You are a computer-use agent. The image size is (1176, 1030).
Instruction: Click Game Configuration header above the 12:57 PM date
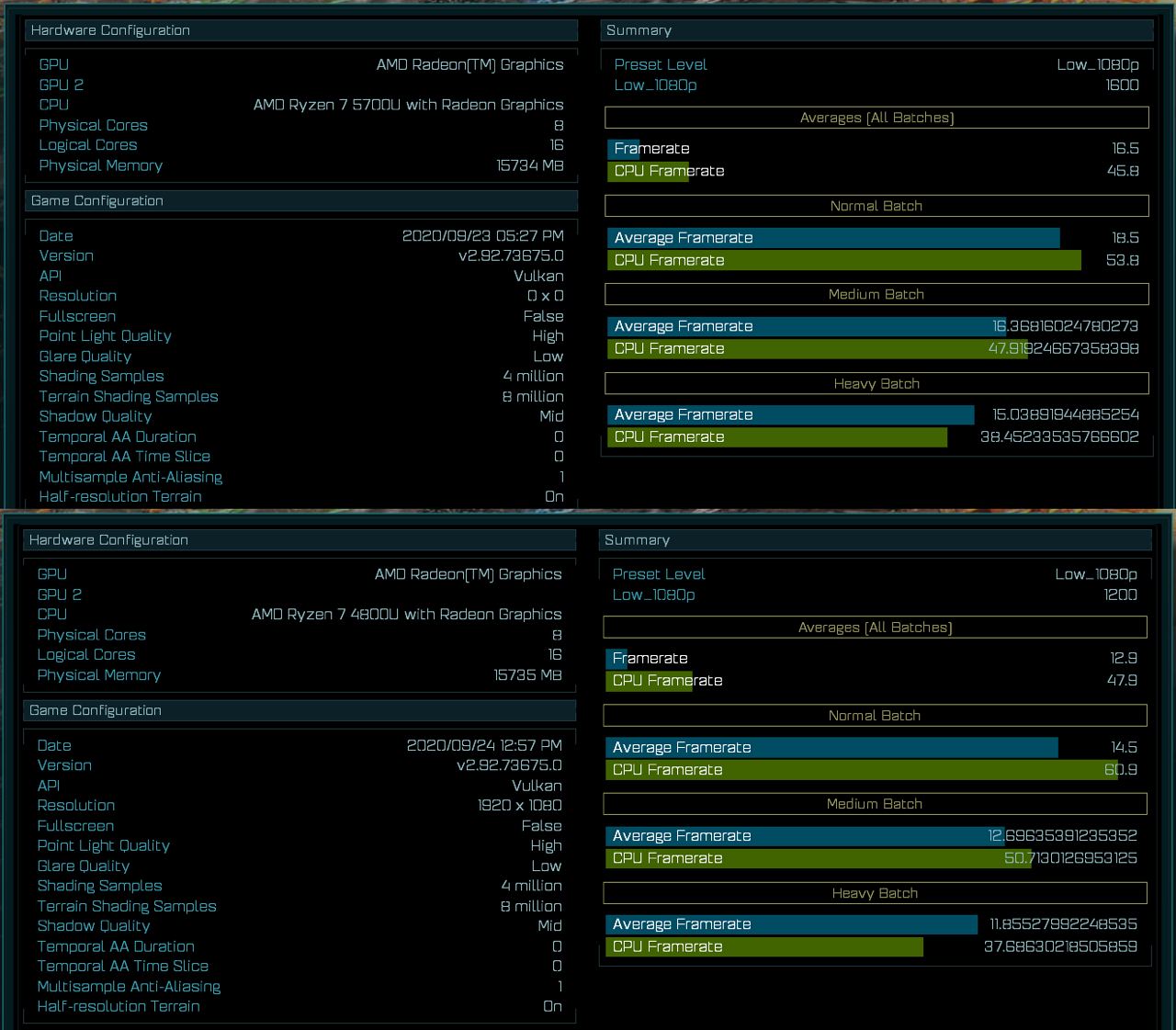(300, 710)
